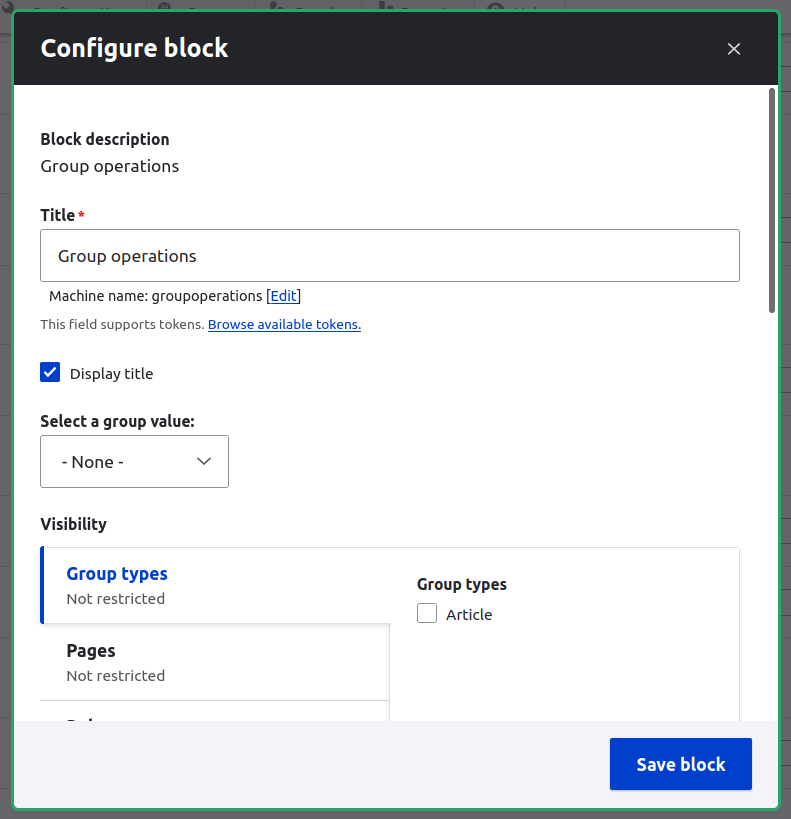Viewport: 791px width, 819px height.
Task: Uncheck the Display title checkbox
Action: pyautogui.click(x=50, y=372)
